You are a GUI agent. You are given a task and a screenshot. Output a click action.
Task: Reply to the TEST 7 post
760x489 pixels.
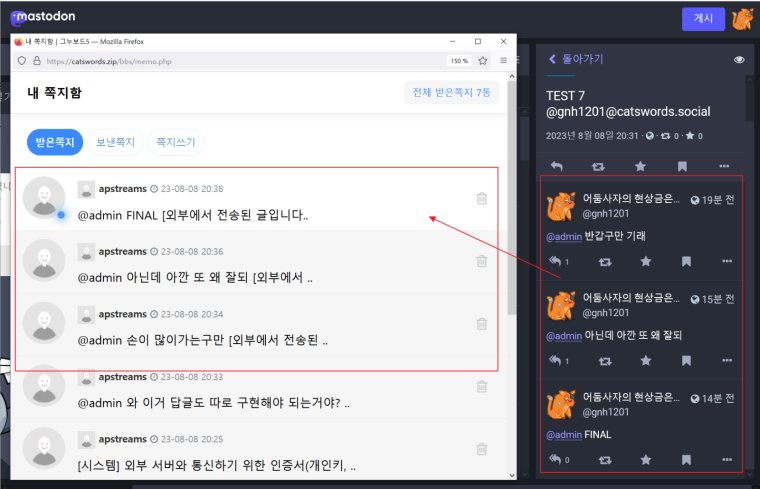(x=557, y=166)
